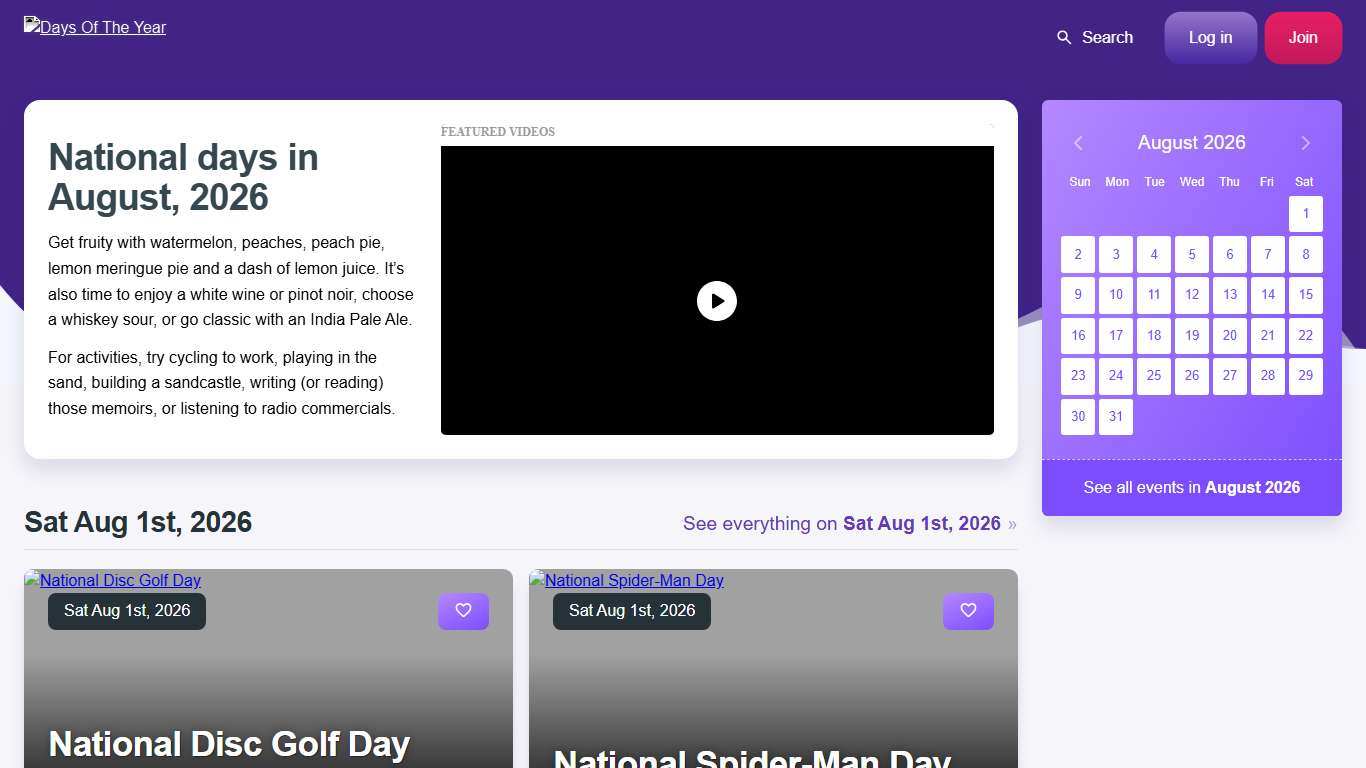Open the National Disc Golf Day heading link
Image resolution: width=1366 pixels, height=768 pixels.
tap(229, 744)
